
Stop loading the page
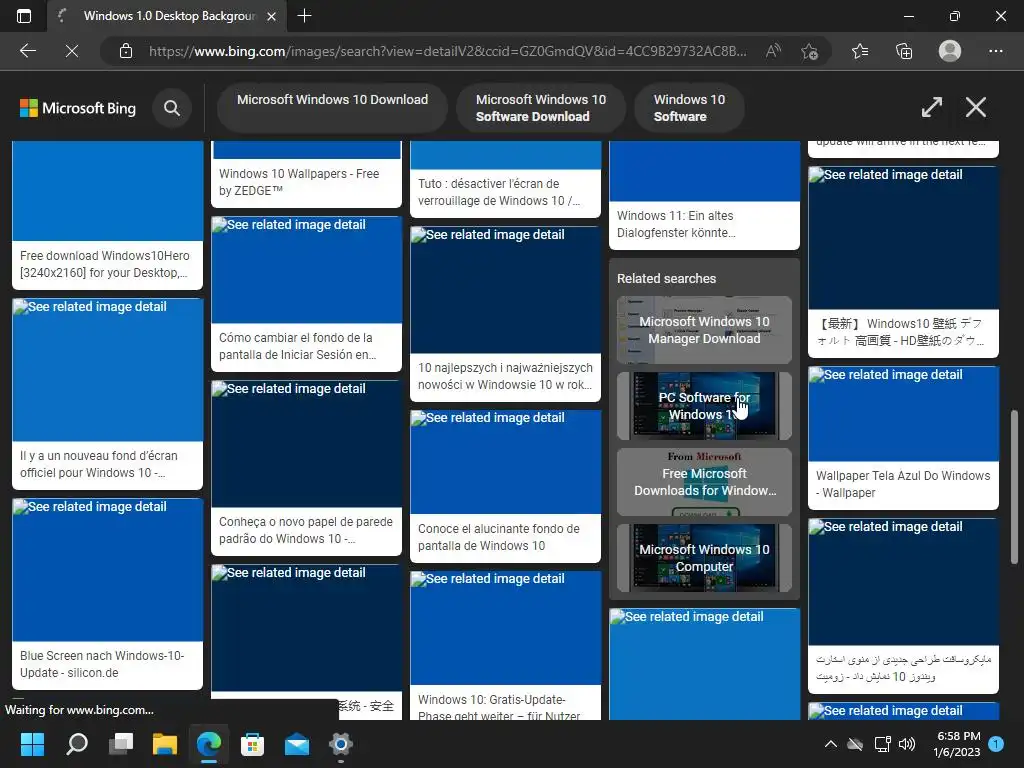72,51
